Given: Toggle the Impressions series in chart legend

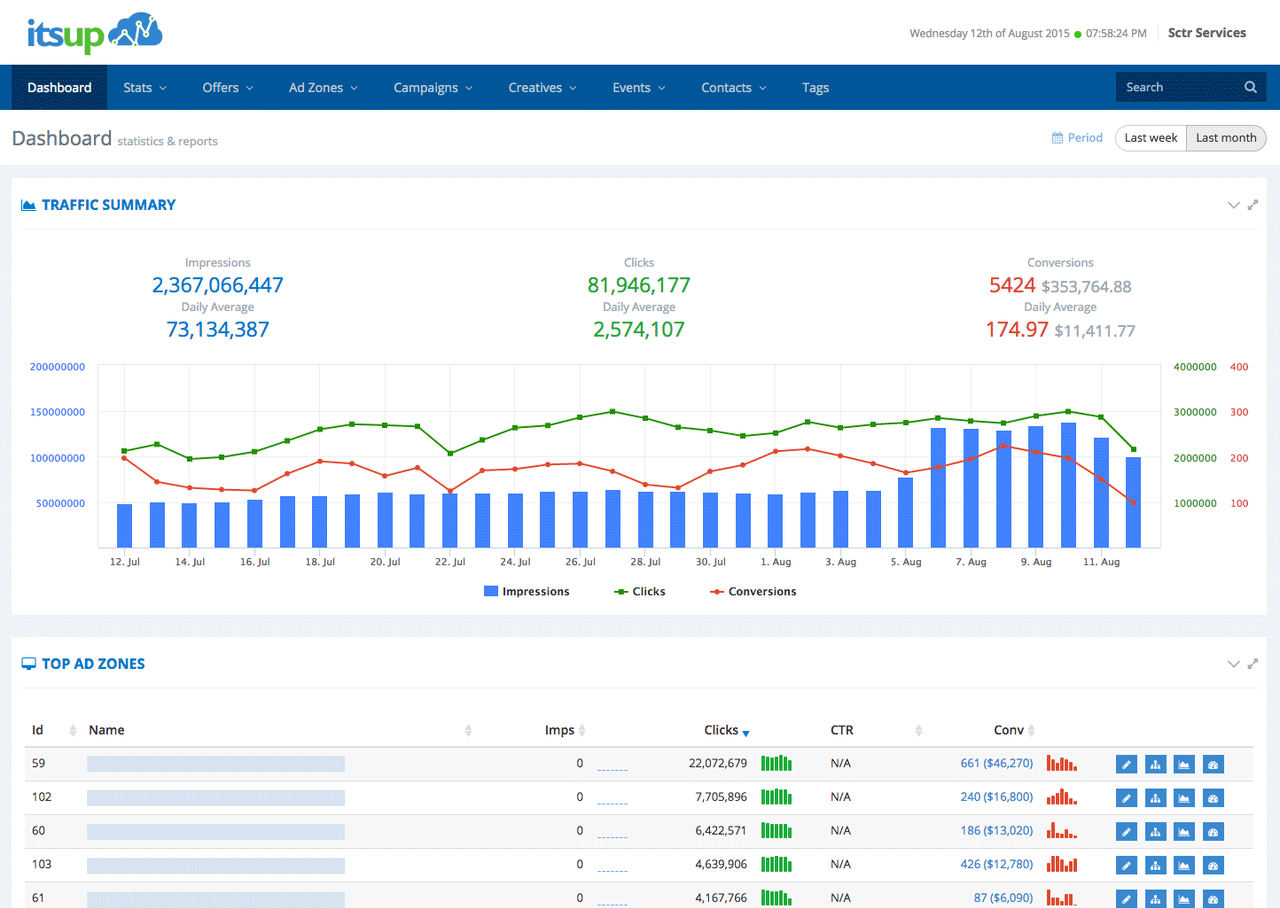Looking at the screenshot, I should click(526, 592).
